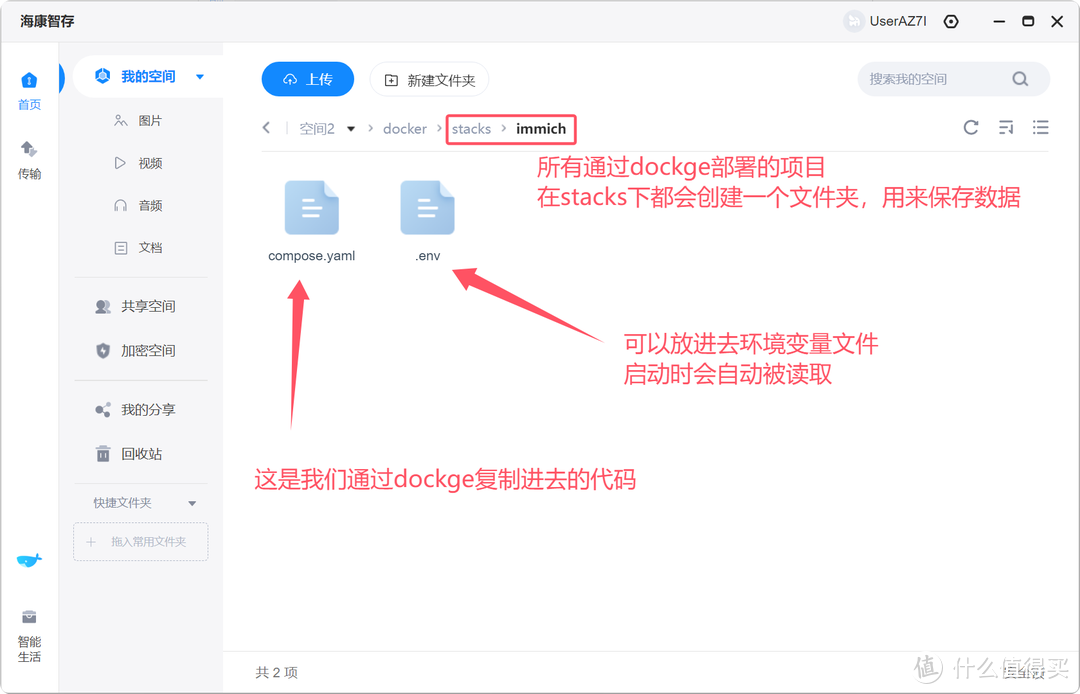Click the 上传 upload button
The height and width of the screenshot is (694, 1080).
(x=307, y=79)
